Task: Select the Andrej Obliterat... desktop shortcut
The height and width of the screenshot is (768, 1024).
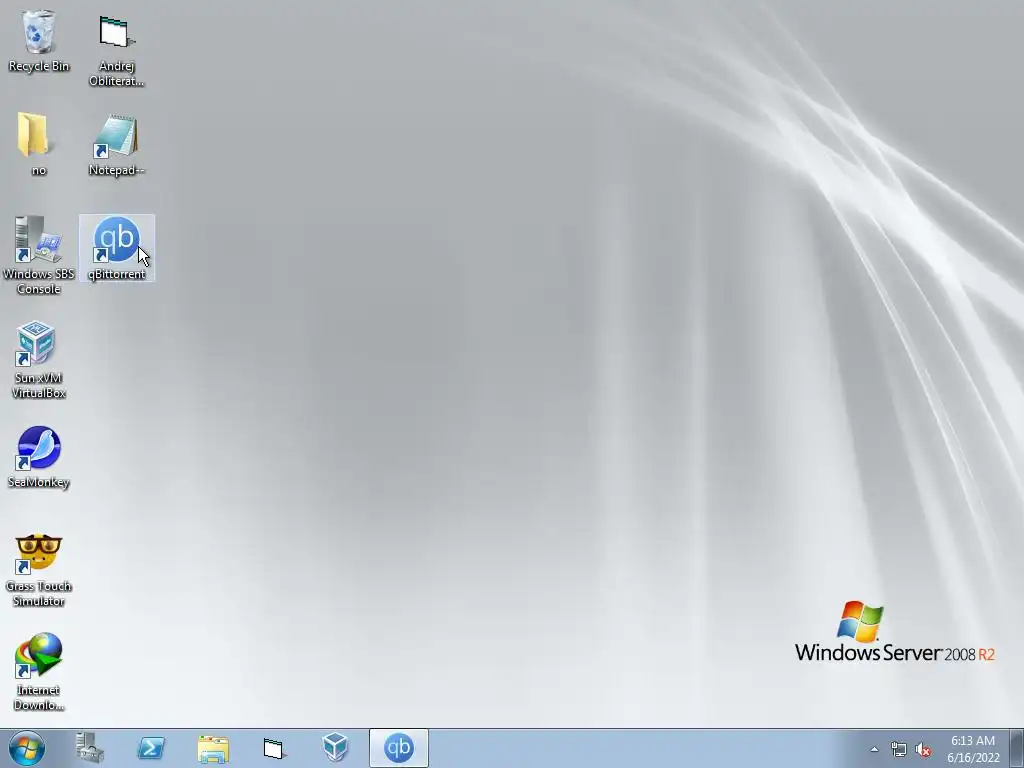Action: pyautogui.click(x=116, y=49)
